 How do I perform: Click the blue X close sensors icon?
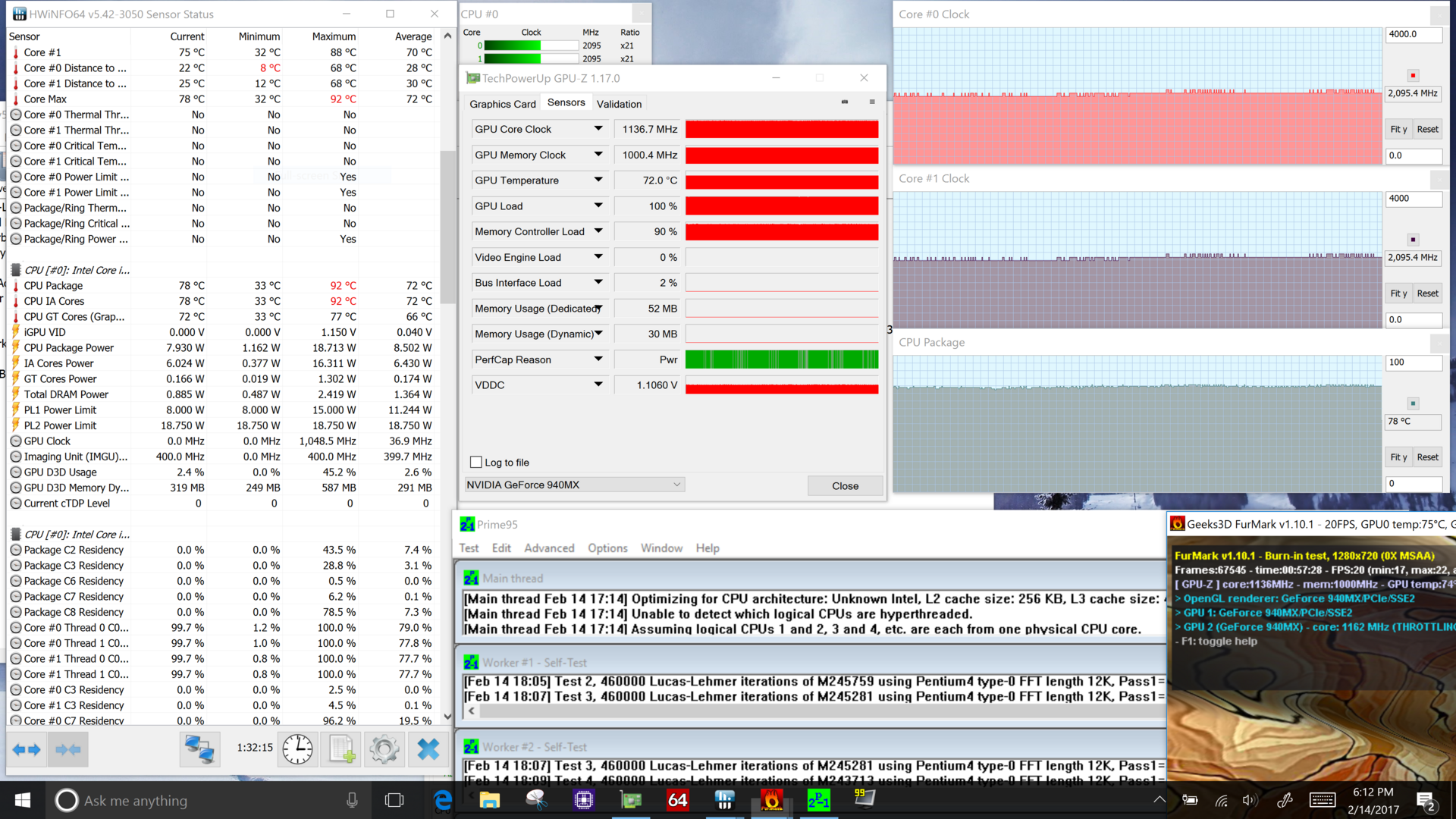point(428,749)
